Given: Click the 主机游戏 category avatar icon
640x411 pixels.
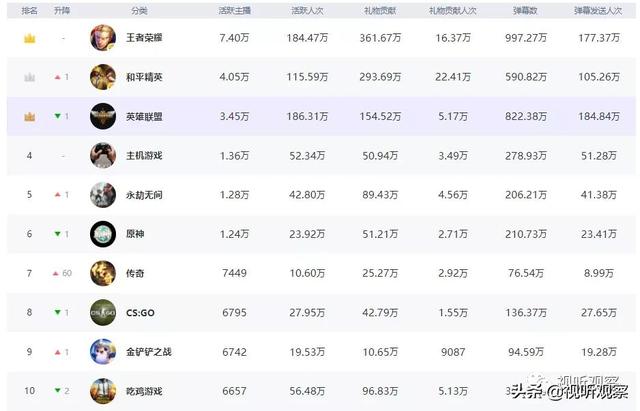Looking at the screenshot, I should click(102, 155).
